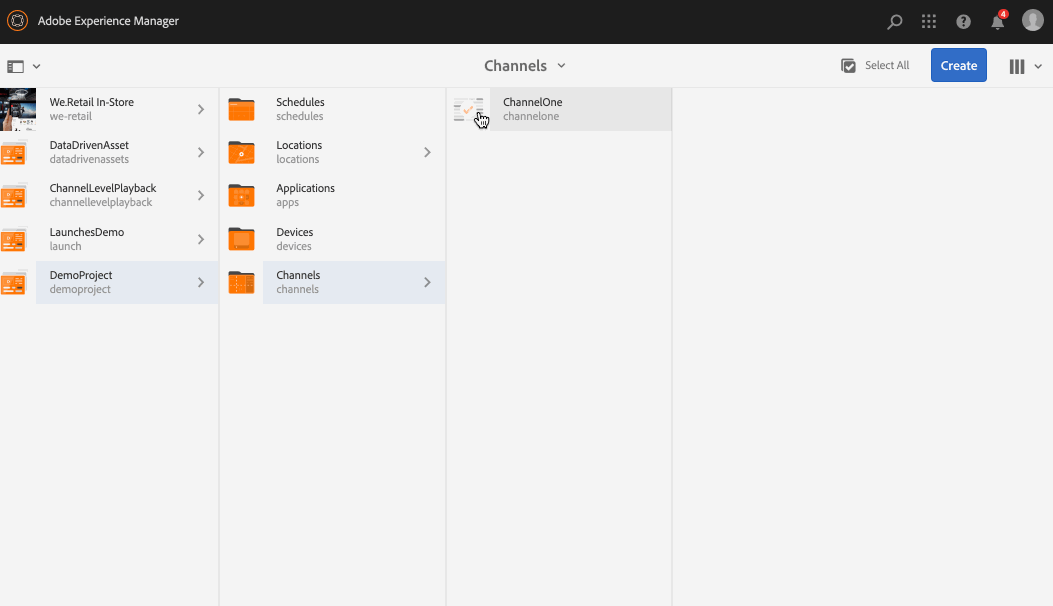
Task: Open the user profile avatar
Action: tap(1032, 21)
